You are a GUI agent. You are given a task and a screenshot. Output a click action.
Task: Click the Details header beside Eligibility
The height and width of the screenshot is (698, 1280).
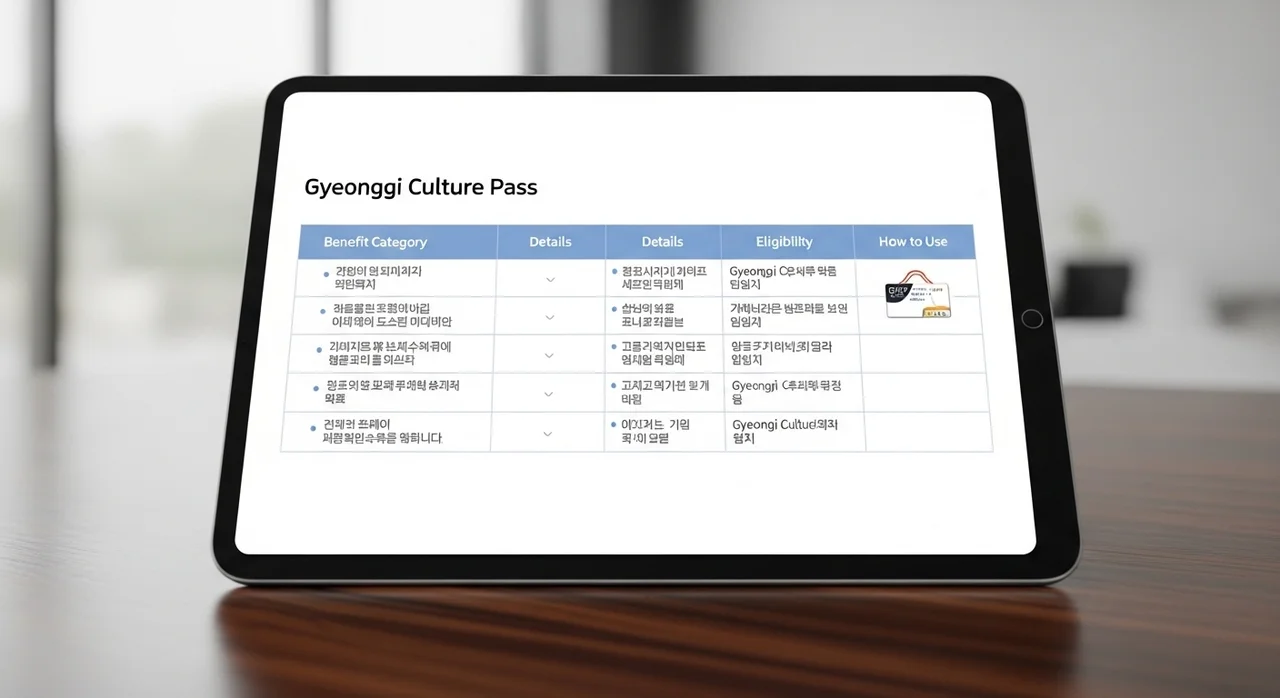point(662,242)
